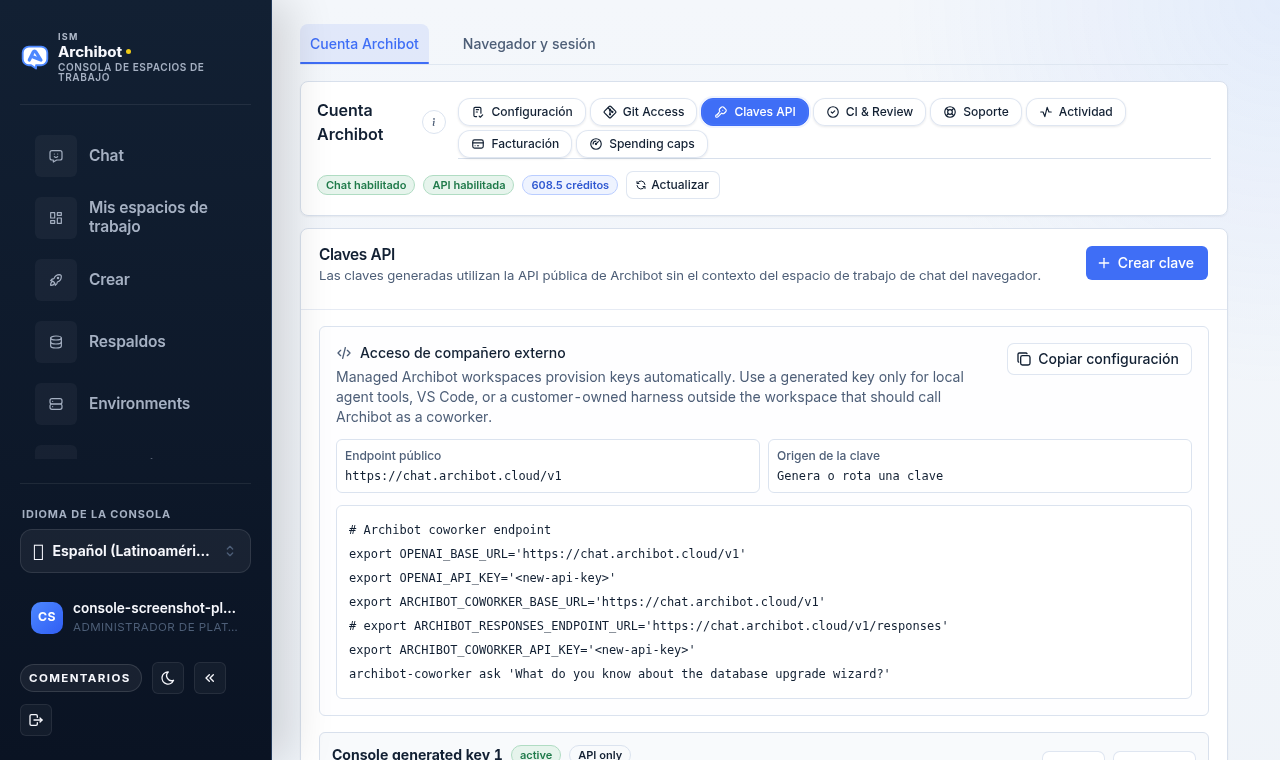
Task: Open the Spending caps section
Action: (x=642, y=144)
